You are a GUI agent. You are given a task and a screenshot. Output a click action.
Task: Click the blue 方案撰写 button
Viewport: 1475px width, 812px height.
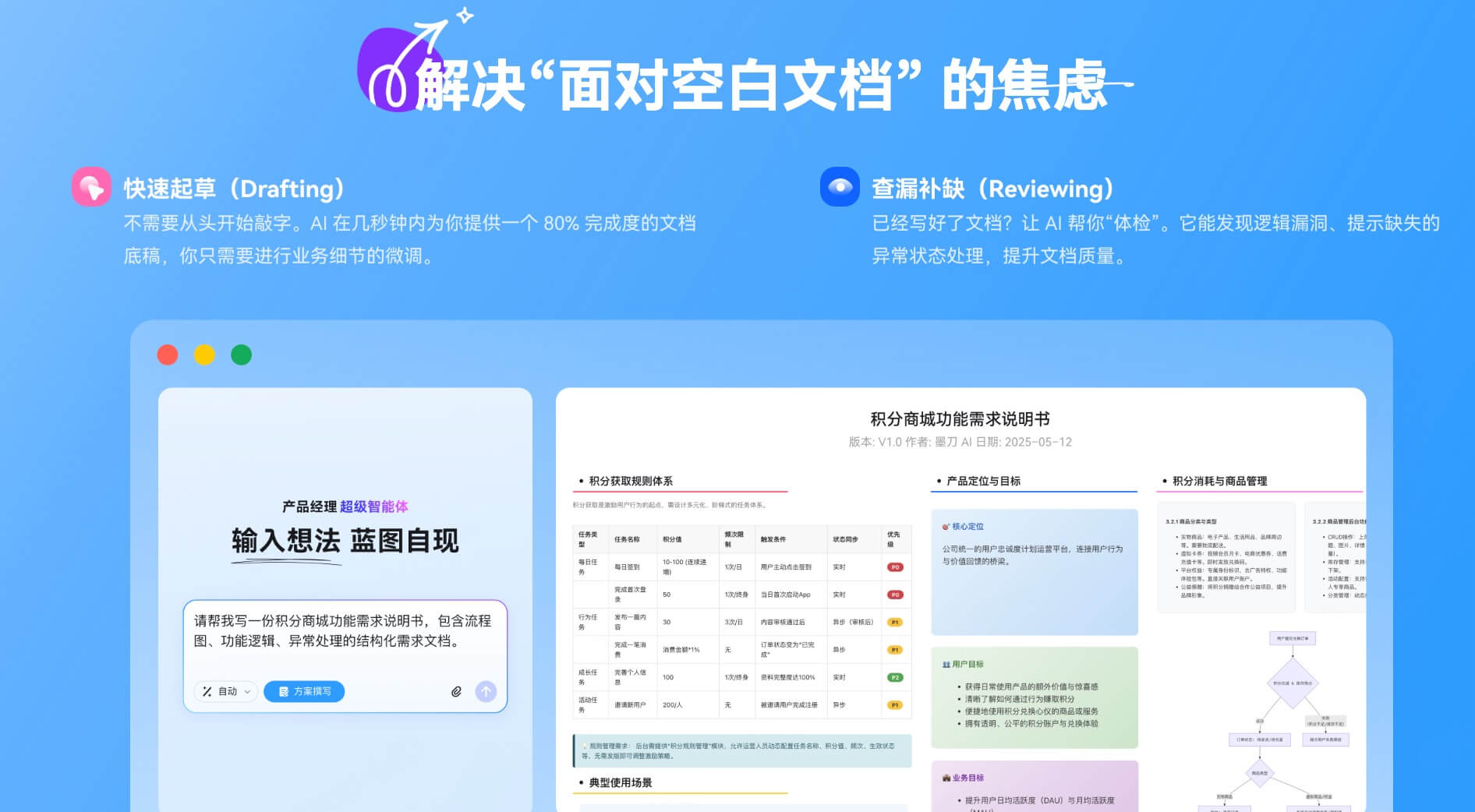[304, 691]
